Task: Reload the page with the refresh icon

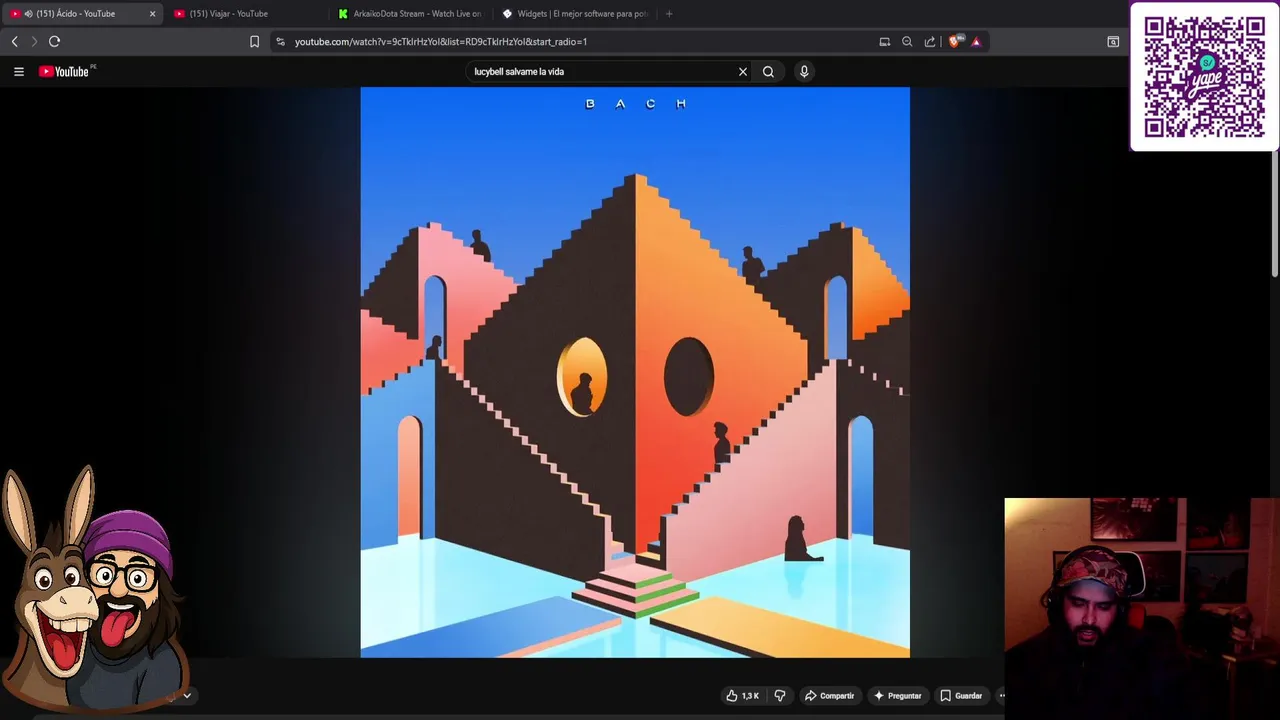Action: [x=55, y=42]
